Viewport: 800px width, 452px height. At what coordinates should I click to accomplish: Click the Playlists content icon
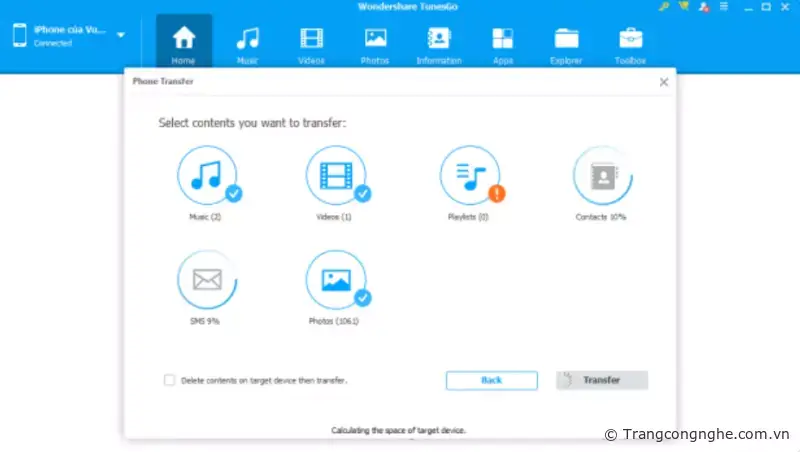(469, 175)
